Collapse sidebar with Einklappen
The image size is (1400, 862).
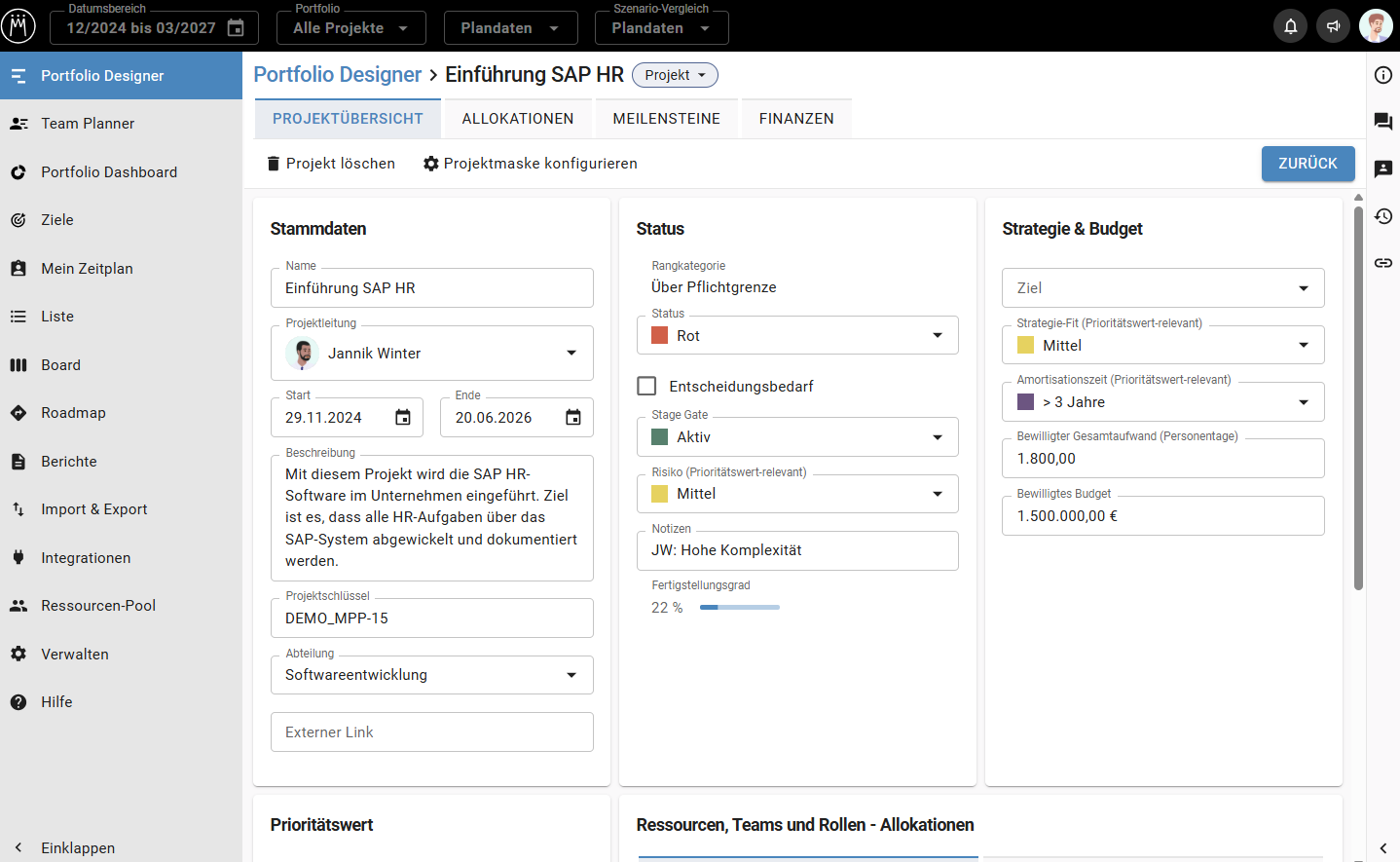121,848
